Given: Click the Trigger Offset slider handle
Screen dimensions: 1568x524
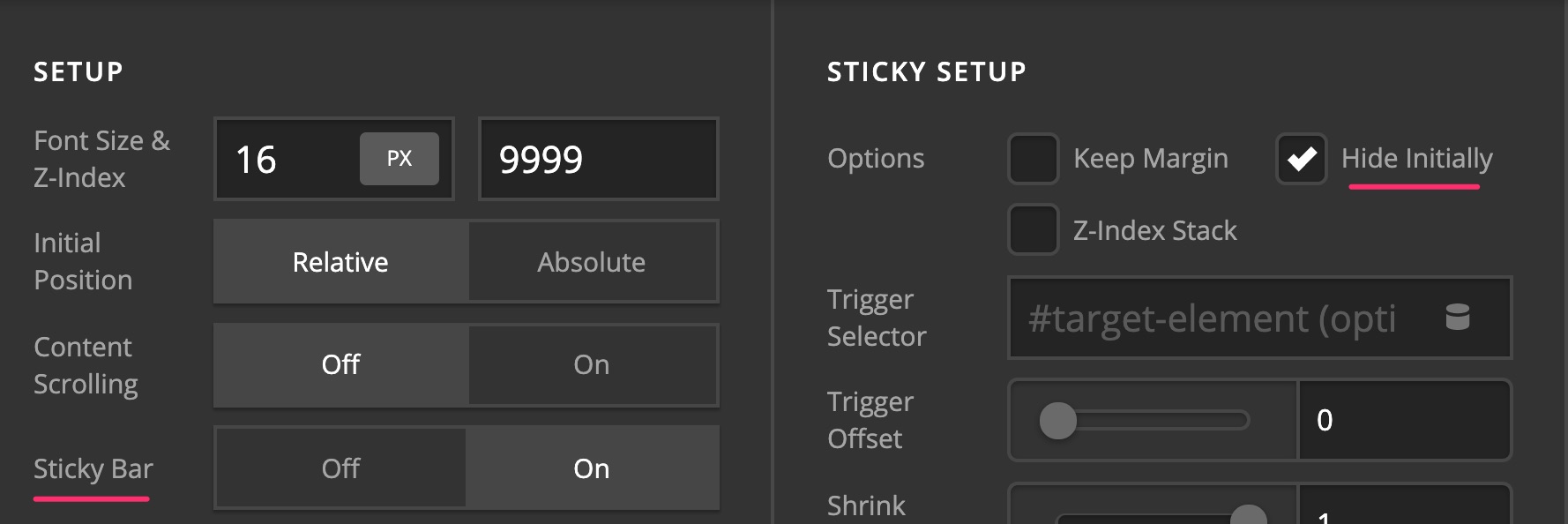Looking at the screenshot, I should pyautogui.click(x=1058, y=420).
